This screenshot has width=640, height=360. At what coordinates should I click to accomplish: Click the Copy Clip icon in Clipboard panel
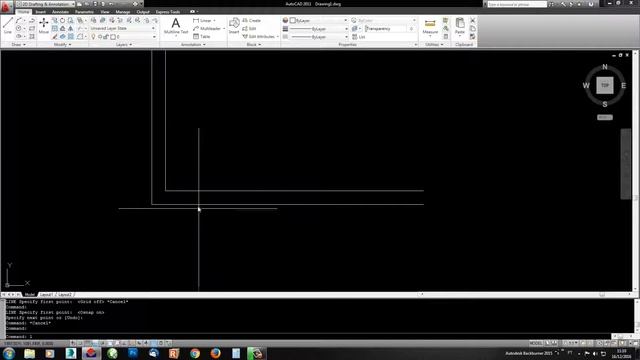[x=473, y=28]
